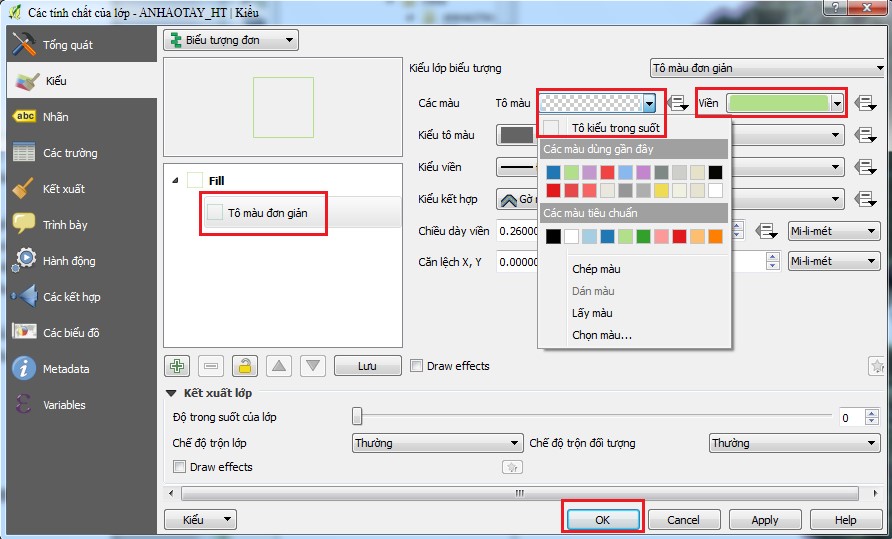Select Tô màu đơn giản symbol layer
The width and height of the screenshot is (892, 539).
tap(303, 213)
